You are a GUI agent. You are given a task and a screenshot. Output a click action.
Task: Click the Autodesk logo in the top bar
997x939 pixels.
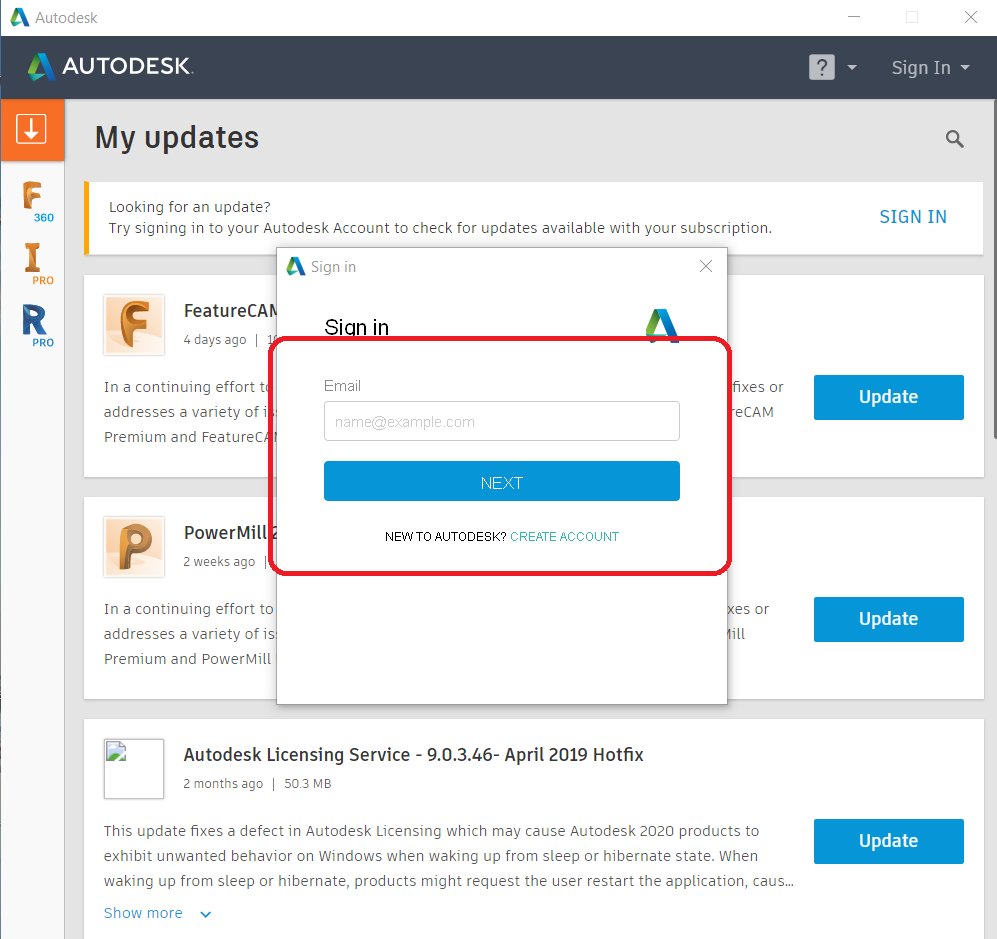[x=110, y=67]
